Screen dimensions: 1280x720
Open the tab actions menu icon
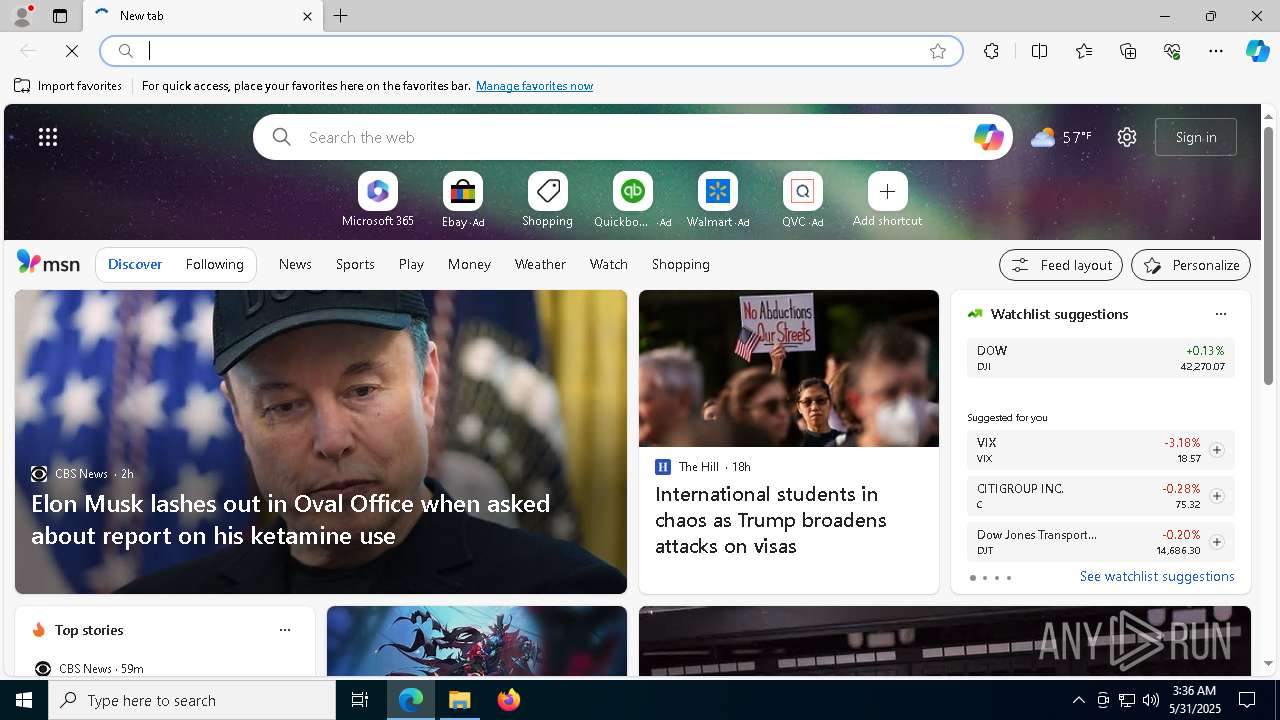(x=60, y=16)
